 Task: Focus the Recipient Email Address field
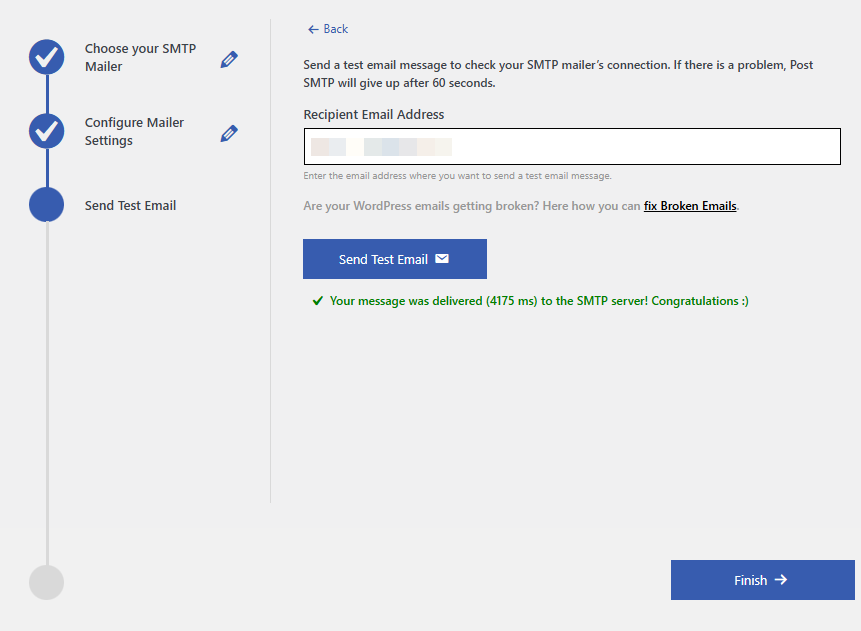571,147
